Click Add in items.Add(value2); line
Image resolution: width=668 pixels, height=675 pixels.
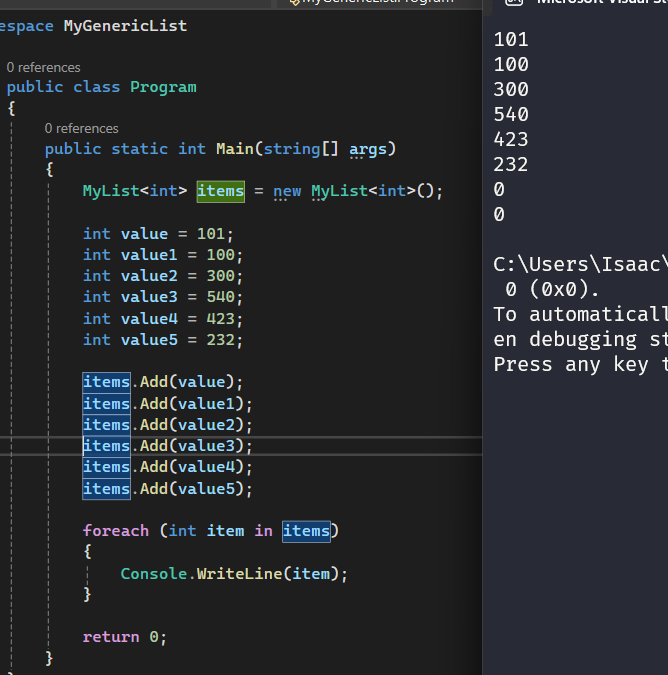click(154, 425)
